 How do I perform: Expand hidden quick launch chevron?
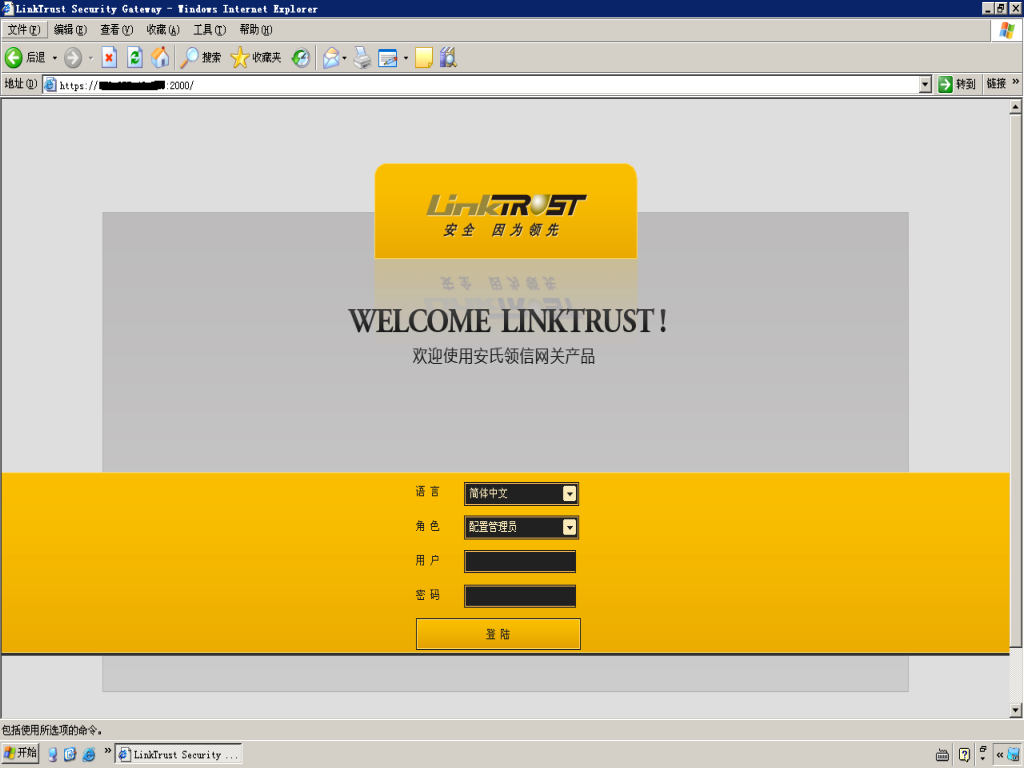tap(108, 750)
